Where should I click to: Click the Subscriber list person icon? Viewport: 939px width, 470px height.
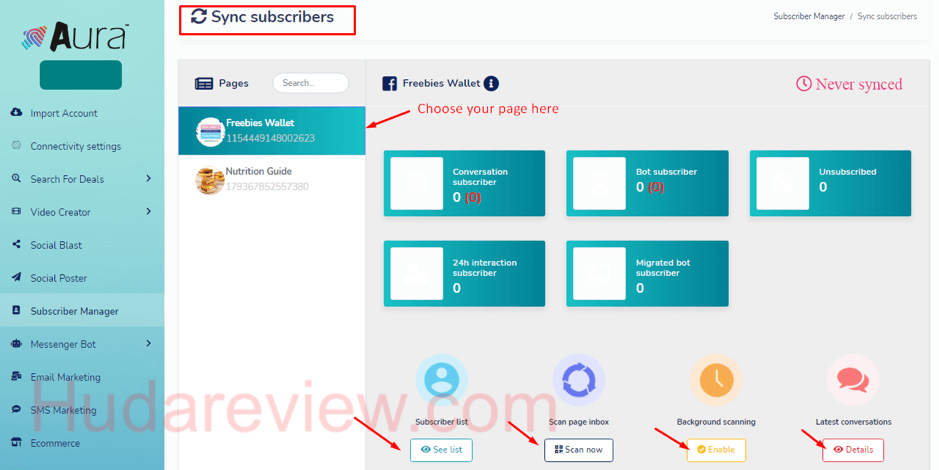[442, 380]
